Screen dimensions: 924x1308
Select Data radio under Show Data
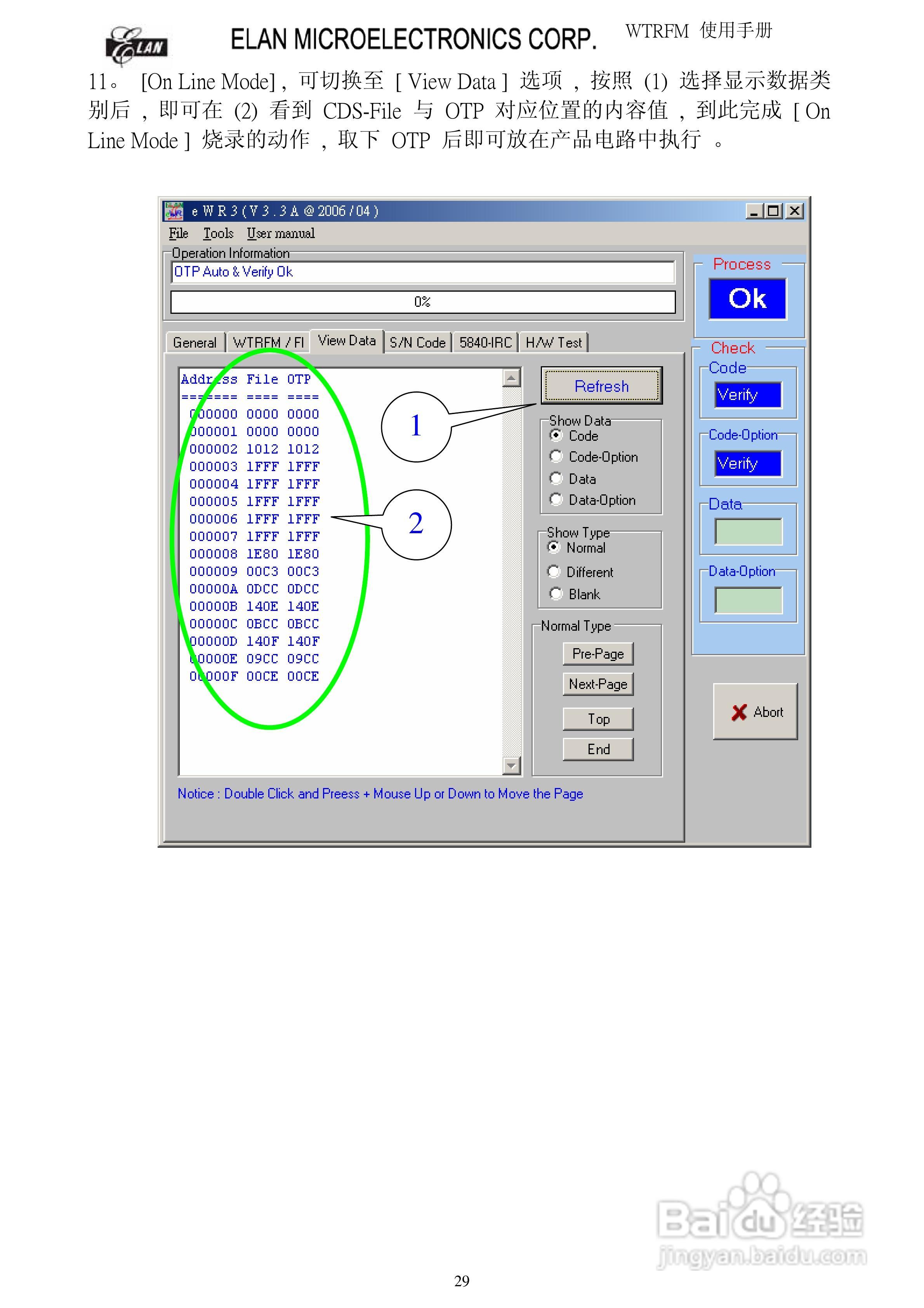pos(556,478)
